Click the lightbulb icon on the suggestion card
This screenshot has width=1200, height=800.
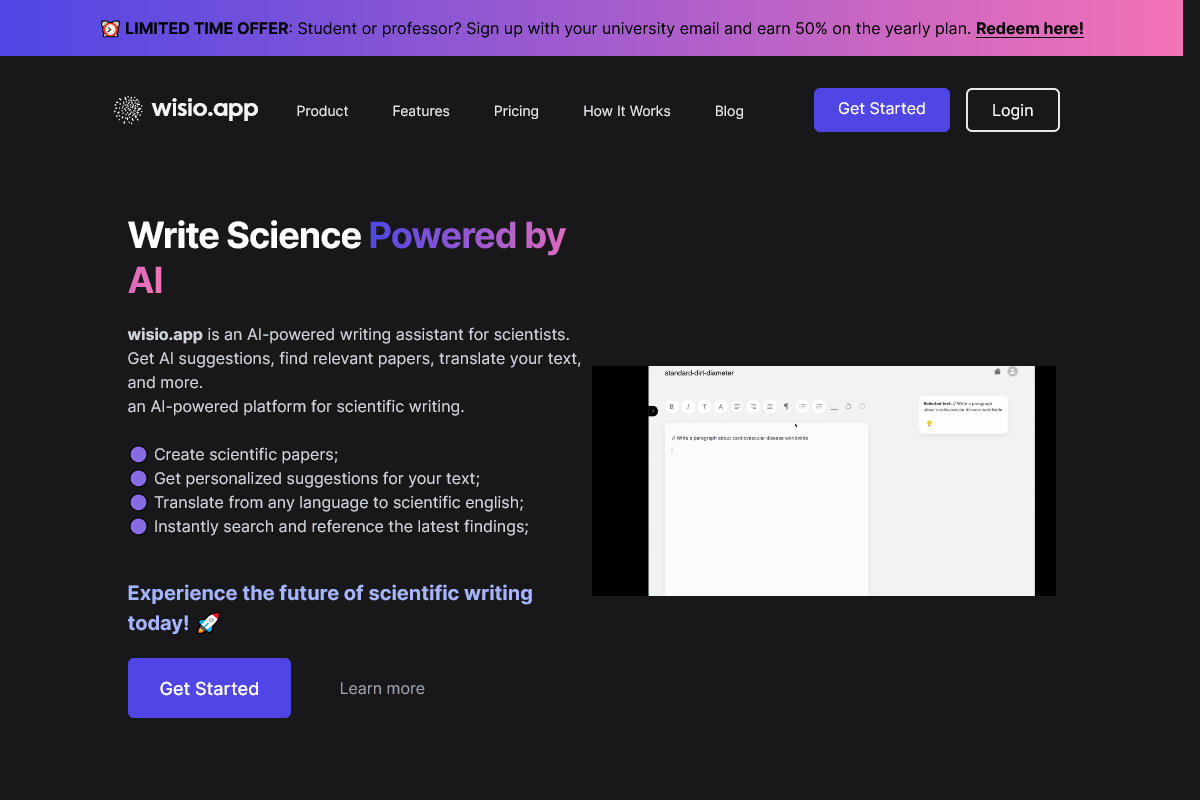[x=929, y=423]
